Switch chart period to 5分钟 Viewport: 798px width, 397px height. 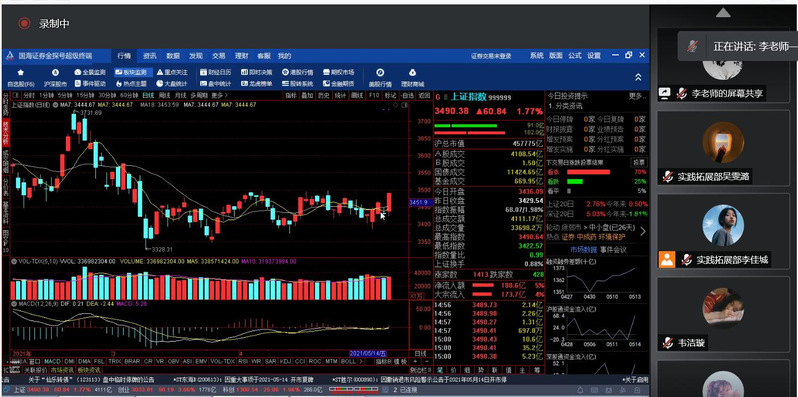pyautogui.click(x=64, y=95)
